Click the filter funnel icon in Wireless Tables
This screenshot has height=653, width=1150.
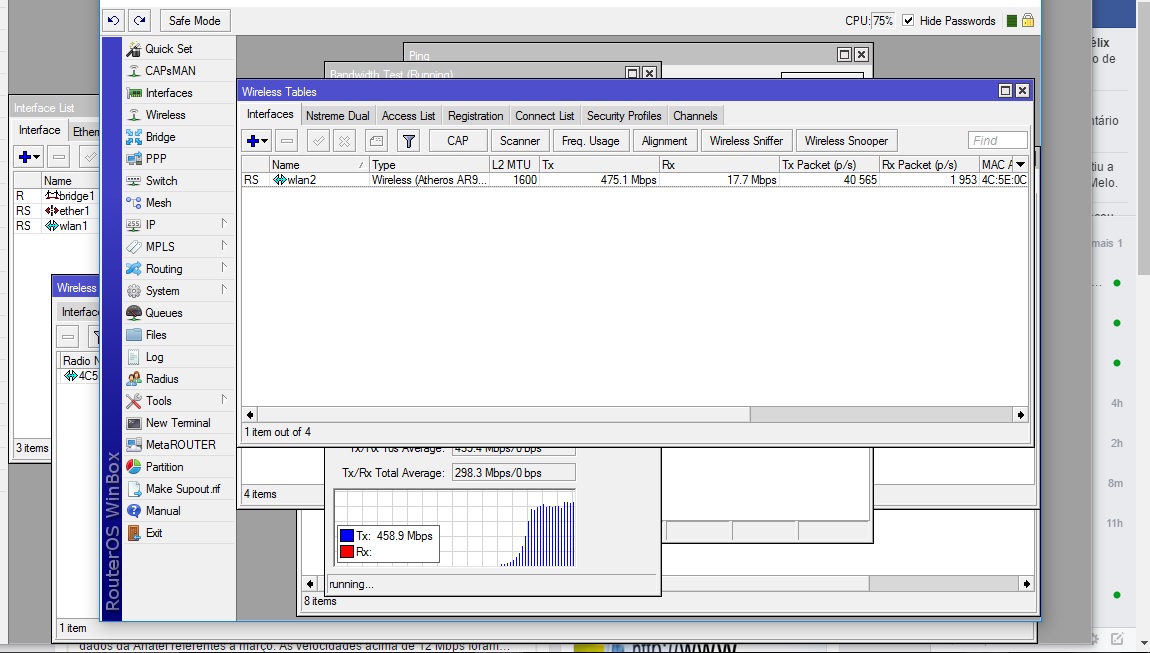coord(408,141)
